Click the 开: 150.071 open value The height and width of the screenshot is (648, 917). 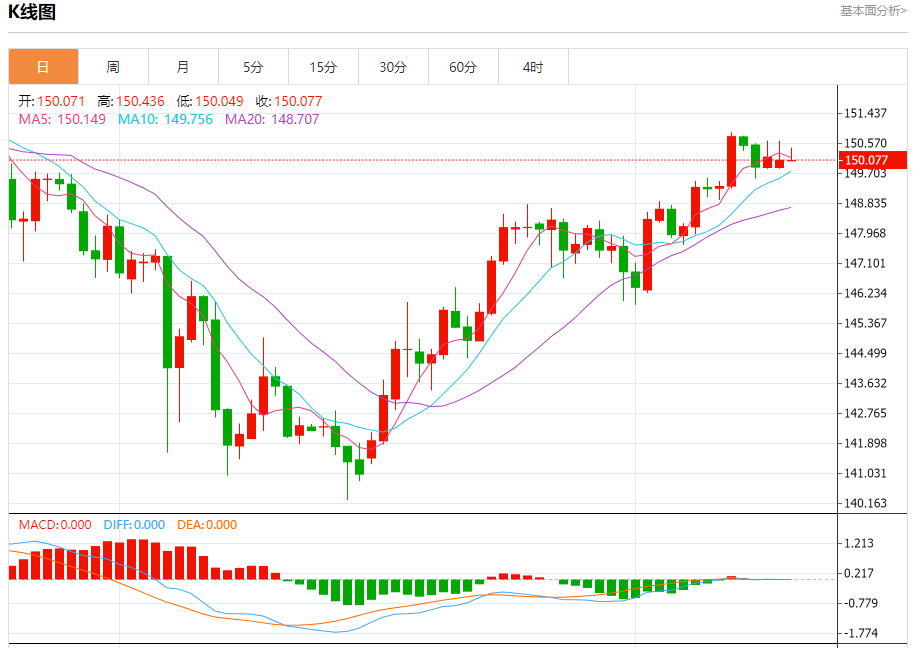tap(51, 101)
